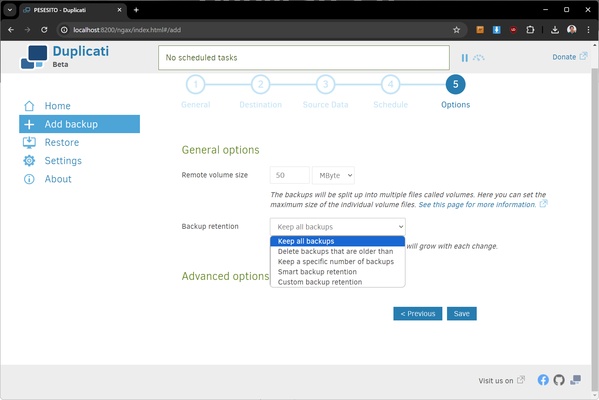Pause Duplicati with the pause icon
Image resolution: width=599 pixels, height=400 pixels.
pos(465,58)
